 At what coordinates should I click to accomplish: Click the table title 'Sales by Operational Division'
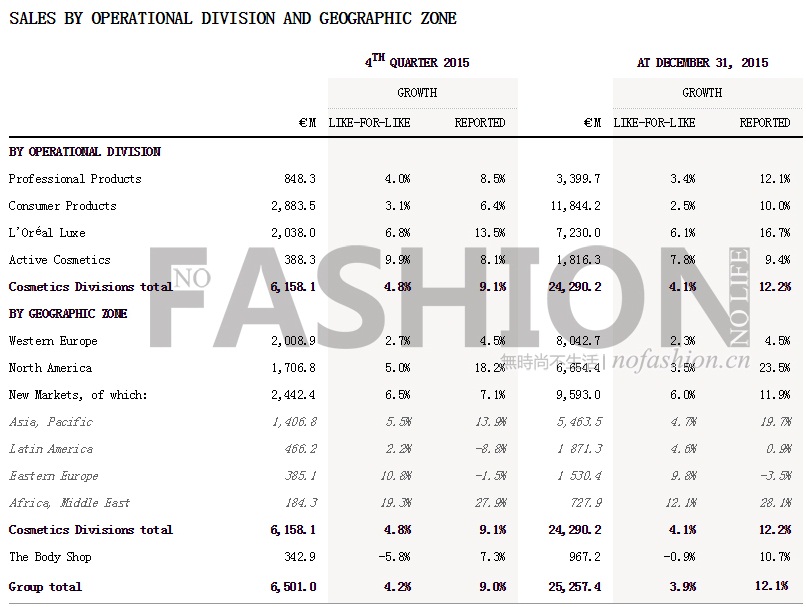coord(232,18)
